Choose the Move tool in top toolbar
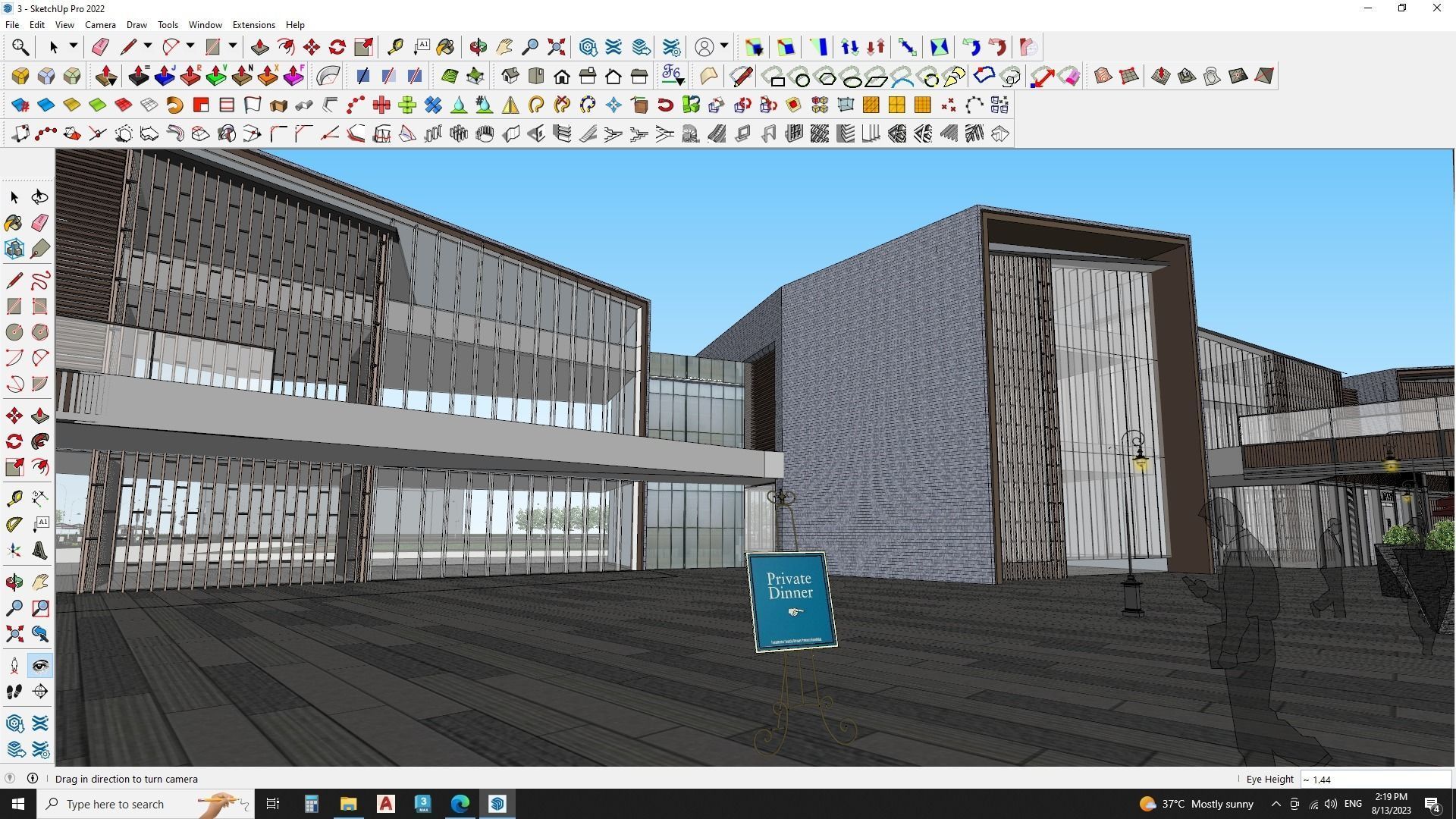 coord(312,47)
